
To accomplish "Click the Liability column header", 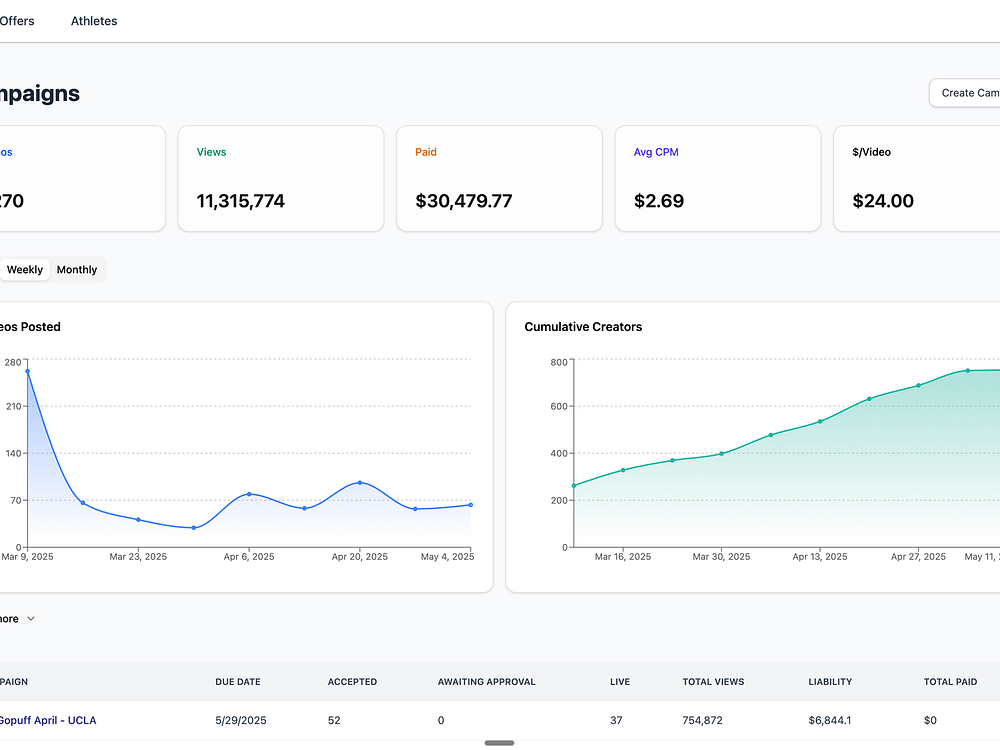I will click(x=830, y=682).
